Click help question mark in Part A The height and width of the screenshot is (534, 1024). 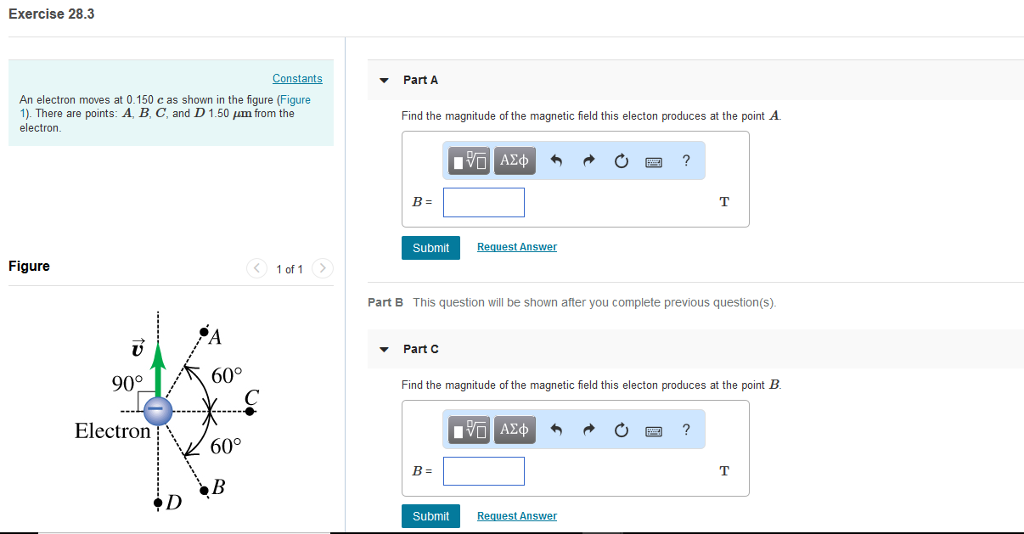(686, 161)
